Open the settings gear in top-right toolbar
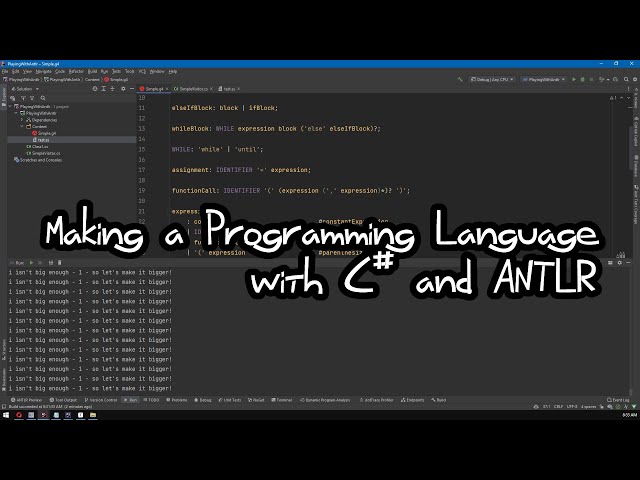This screenshot has width=640, height=480. 635,79
